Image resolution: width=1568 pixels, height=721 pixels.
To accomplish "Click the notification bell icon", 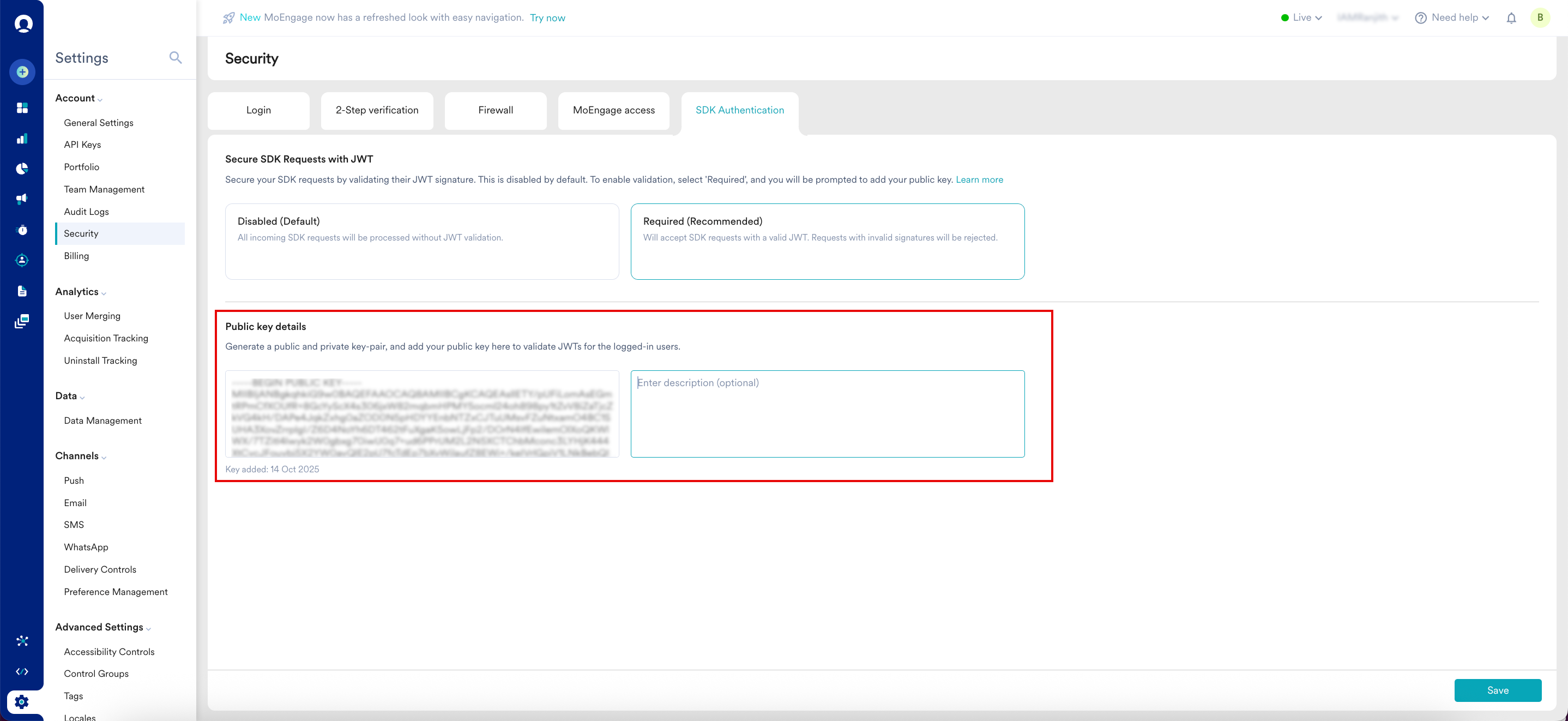I will (x=1511, y=18).
